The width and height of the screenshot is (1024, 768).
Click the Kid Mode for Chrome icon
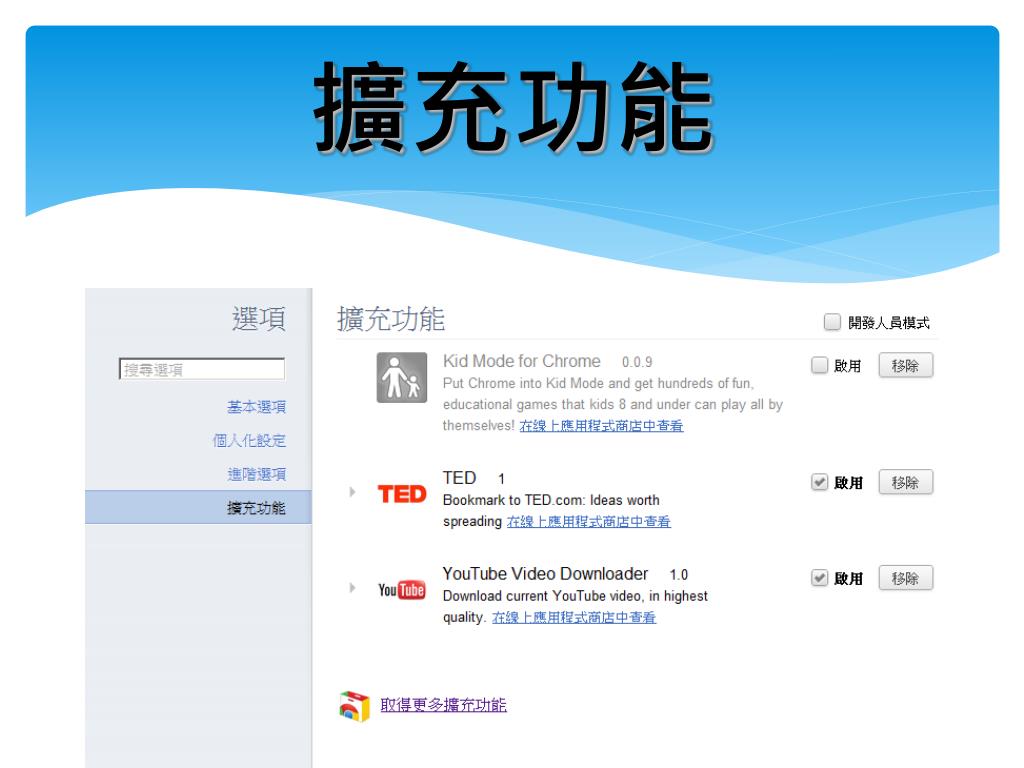pos(402,377)
